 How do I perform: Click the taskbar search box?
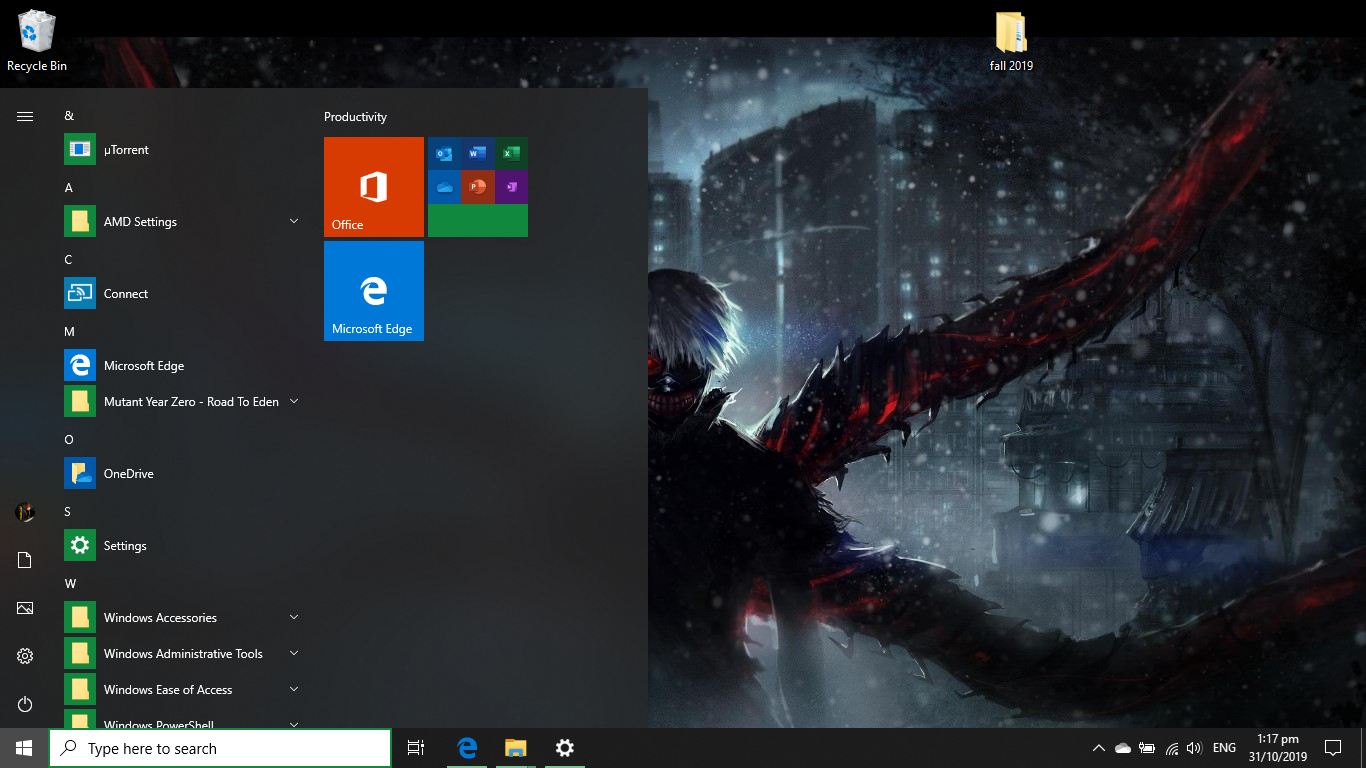(x=220, y=748)
